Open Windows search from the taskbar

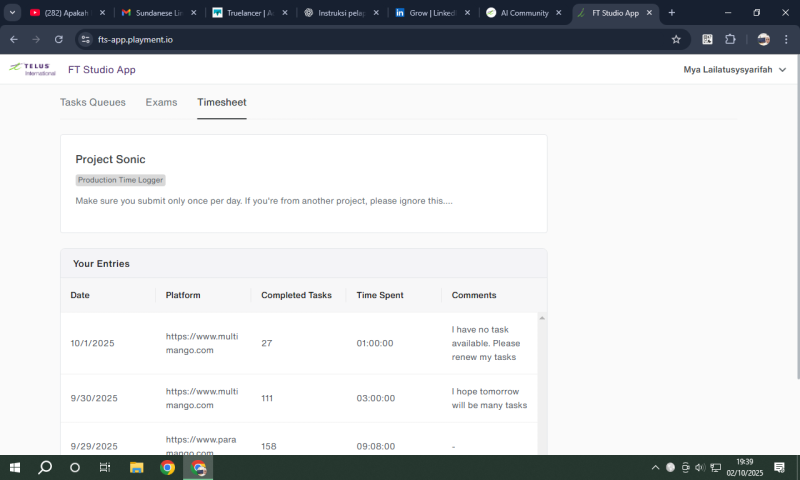pyautogui.click(x=45, y=467)
